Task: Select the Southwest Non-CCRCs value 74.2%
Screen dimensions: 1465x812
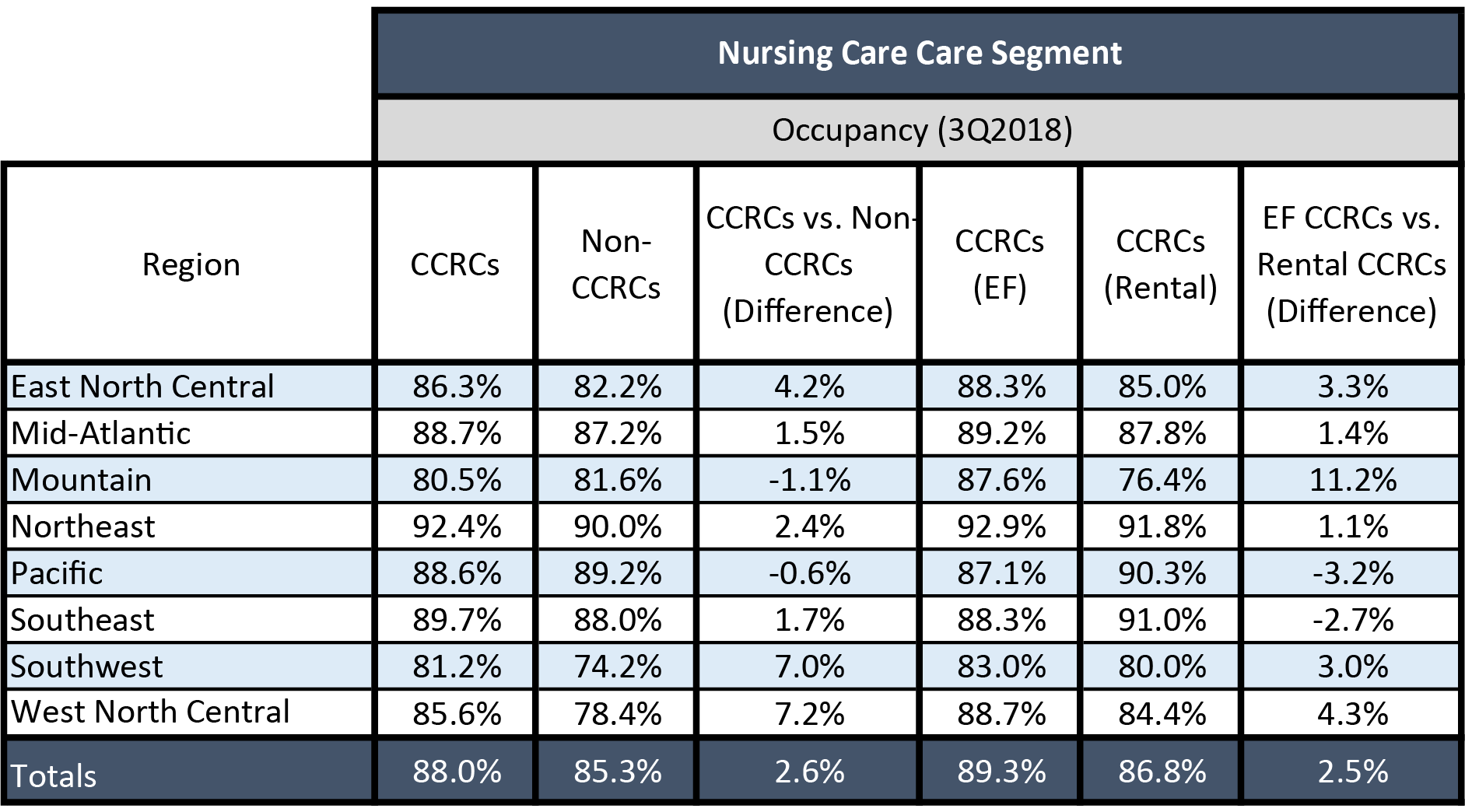Action: [x=615, y=667]
